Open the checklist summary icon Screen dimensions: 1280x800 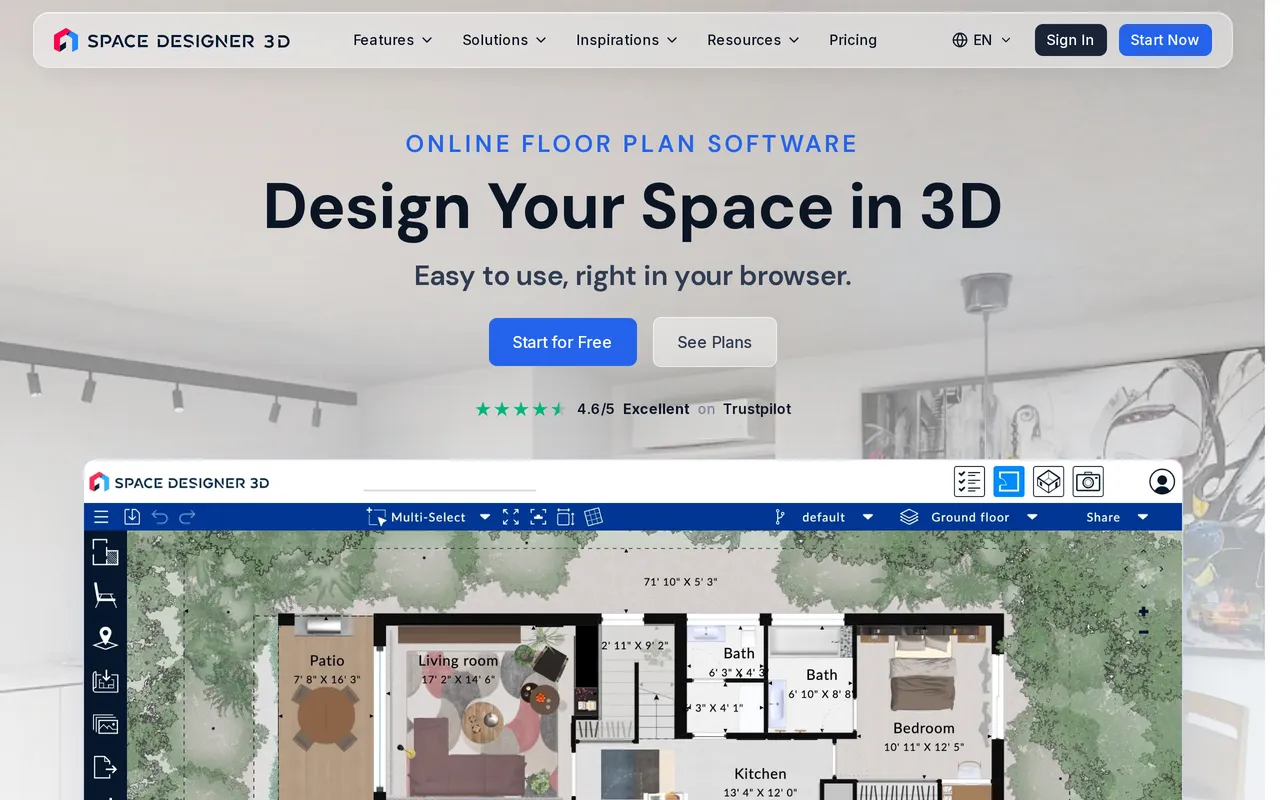969,482
